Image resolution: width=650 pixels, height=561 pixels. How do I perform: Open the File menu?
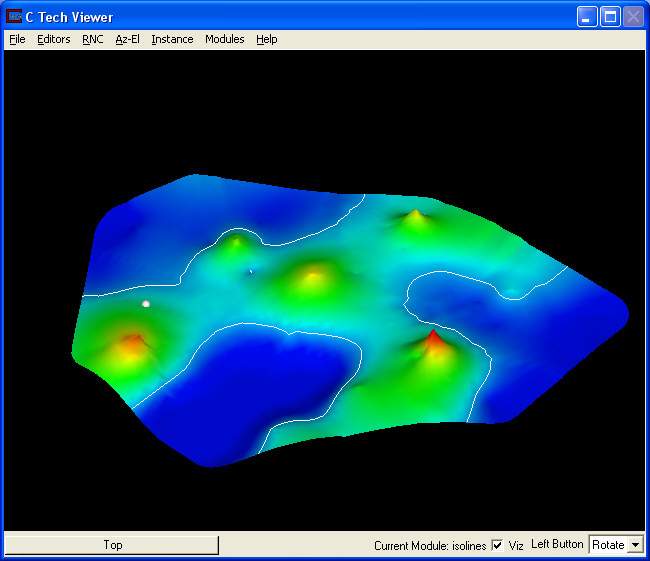17,39
